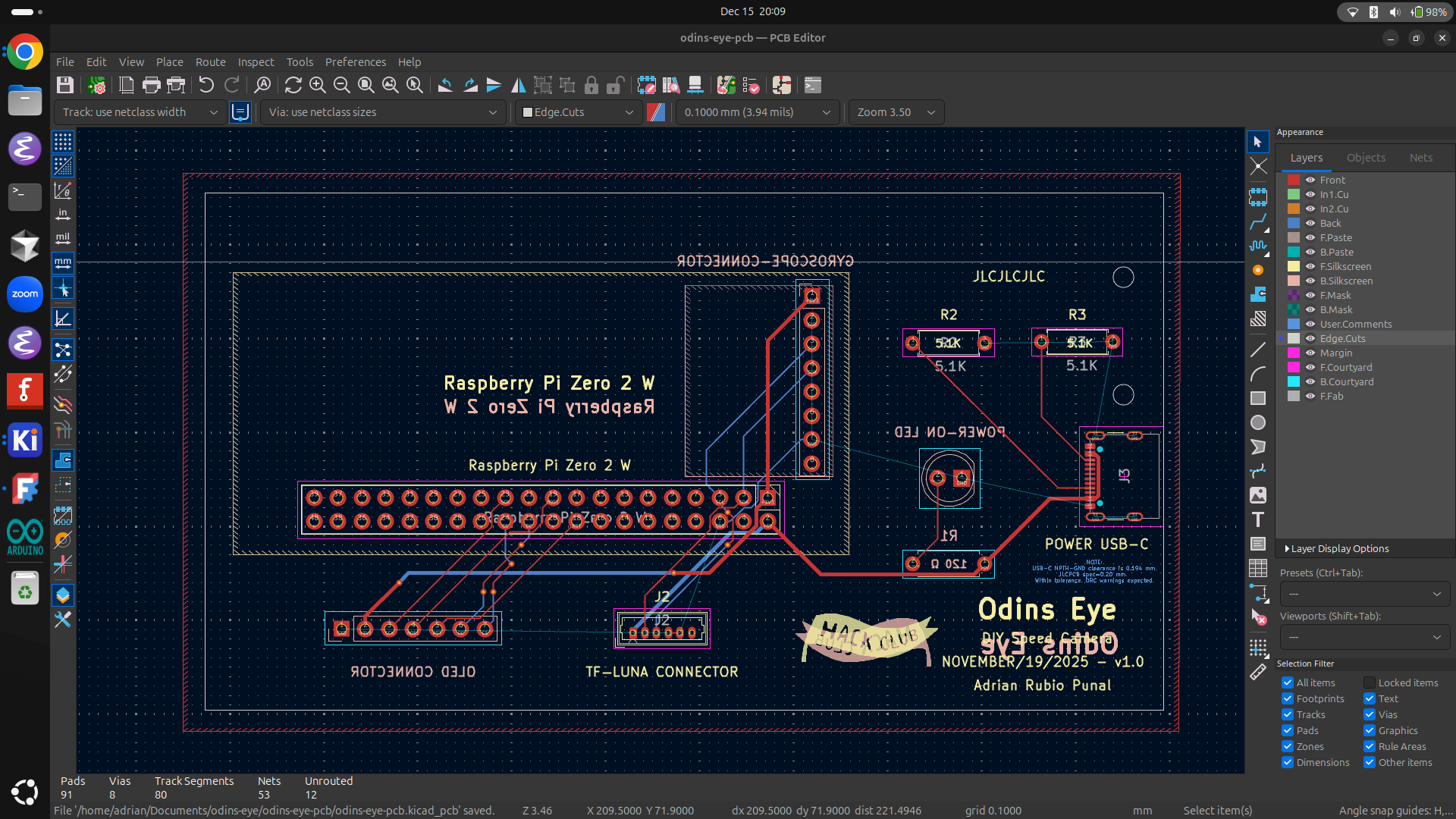The image size is (1456, 819).
Task: Select the Add Via tool
Action: pos(1260,270)
